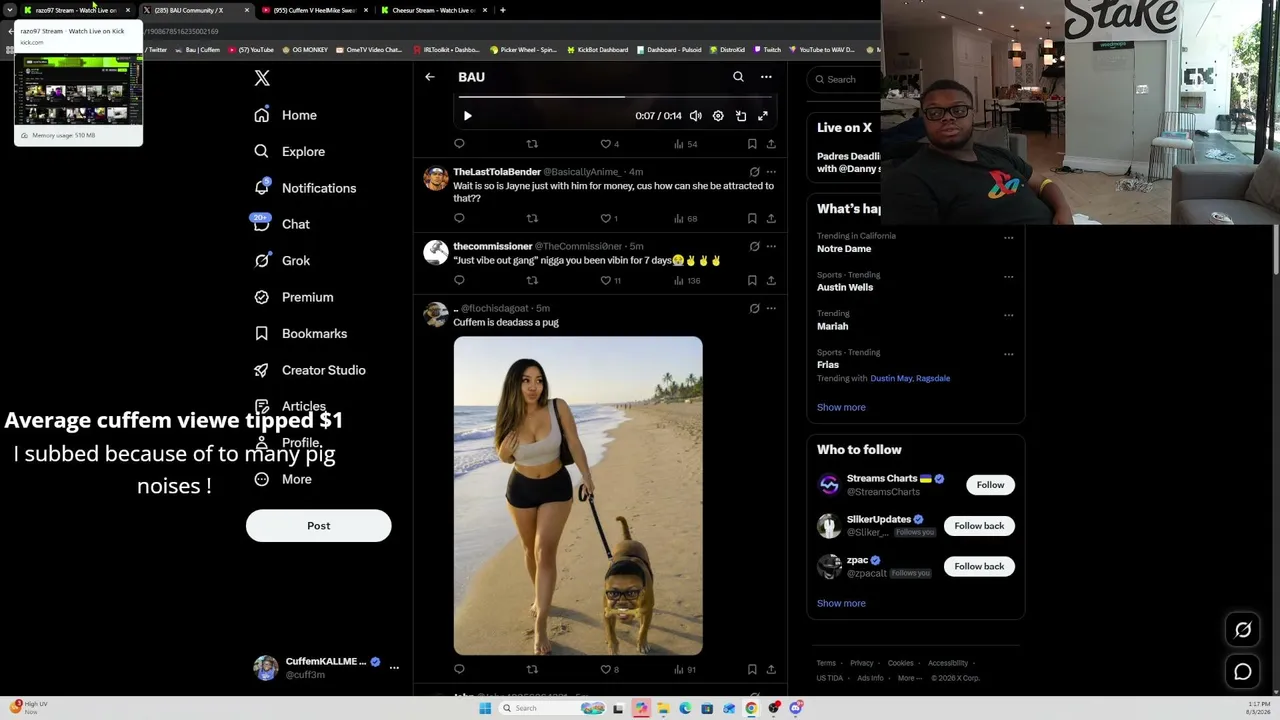The width and height of the screenshot is (1280, 720).
Task: Repost thecommissioner's post
Action: tap(532, 280)
